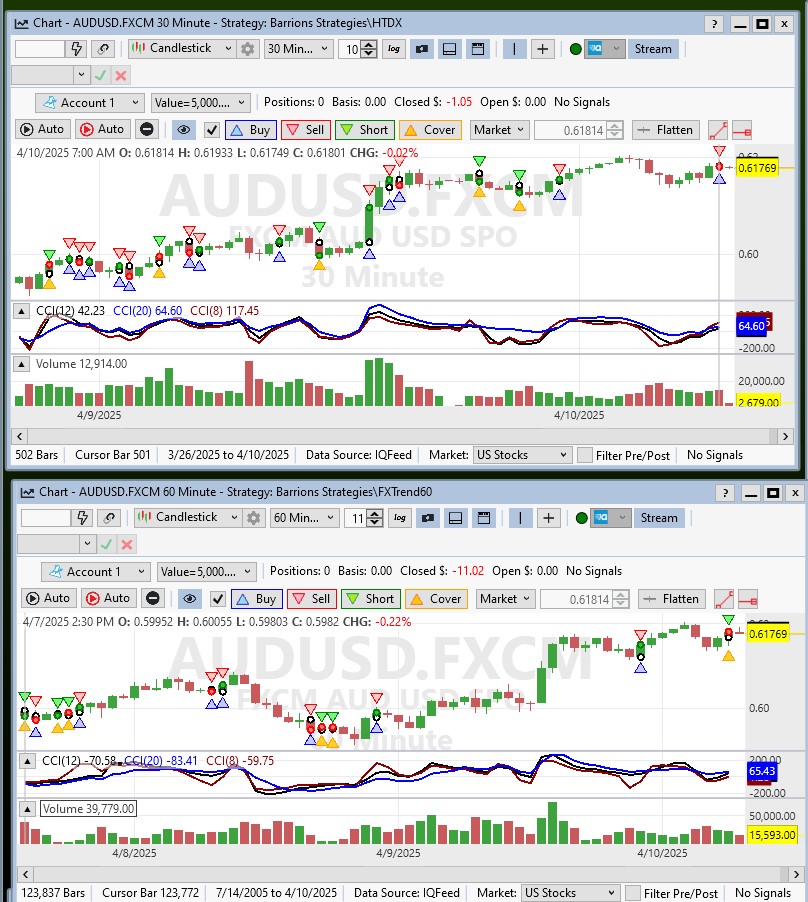Click stop minus circle icon in 30 Minute chart

pos(147,129)
